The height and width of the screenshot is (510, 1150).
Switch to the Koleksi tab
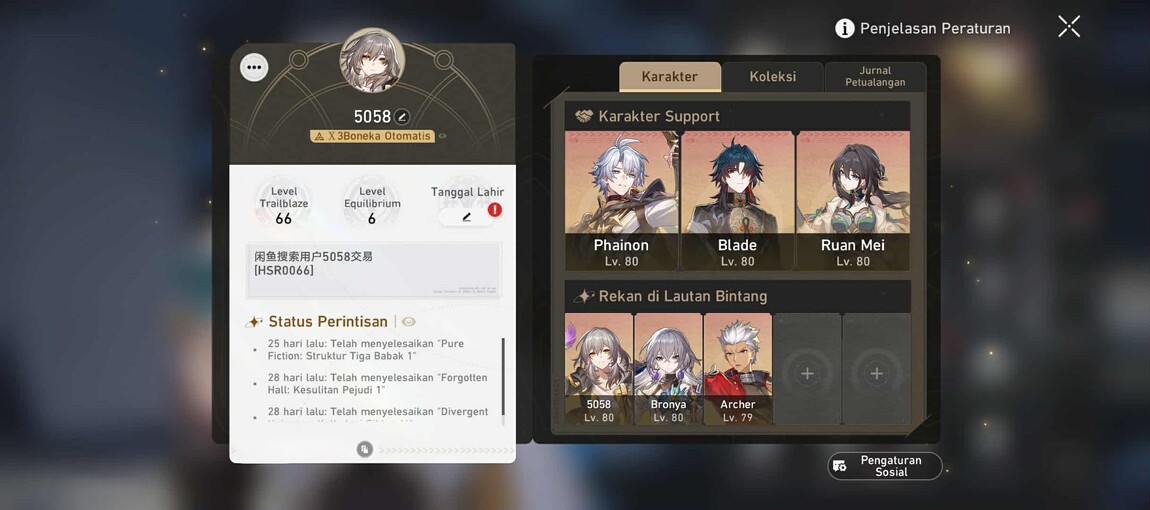pos(772,76)
